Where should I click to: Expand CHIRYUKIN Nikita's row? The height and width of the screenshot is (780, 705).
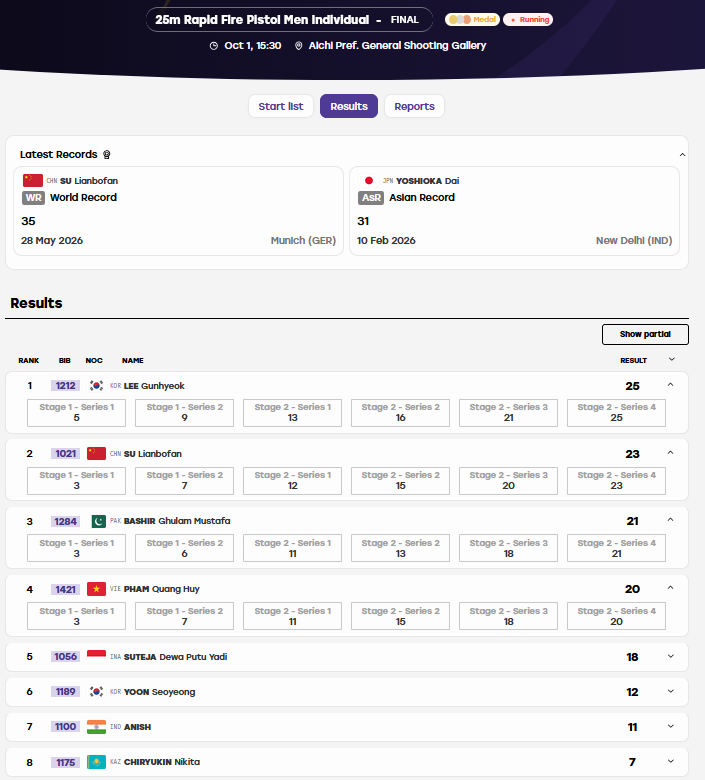671,761
